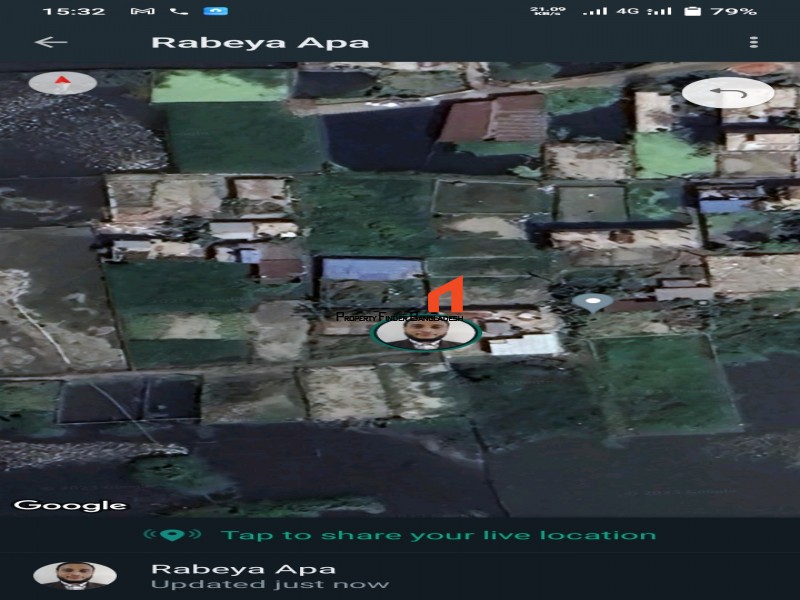Screen dimensions: 800x600
Task: Tap the Gmail notification icon in status bar
Action: click(143, 11)
